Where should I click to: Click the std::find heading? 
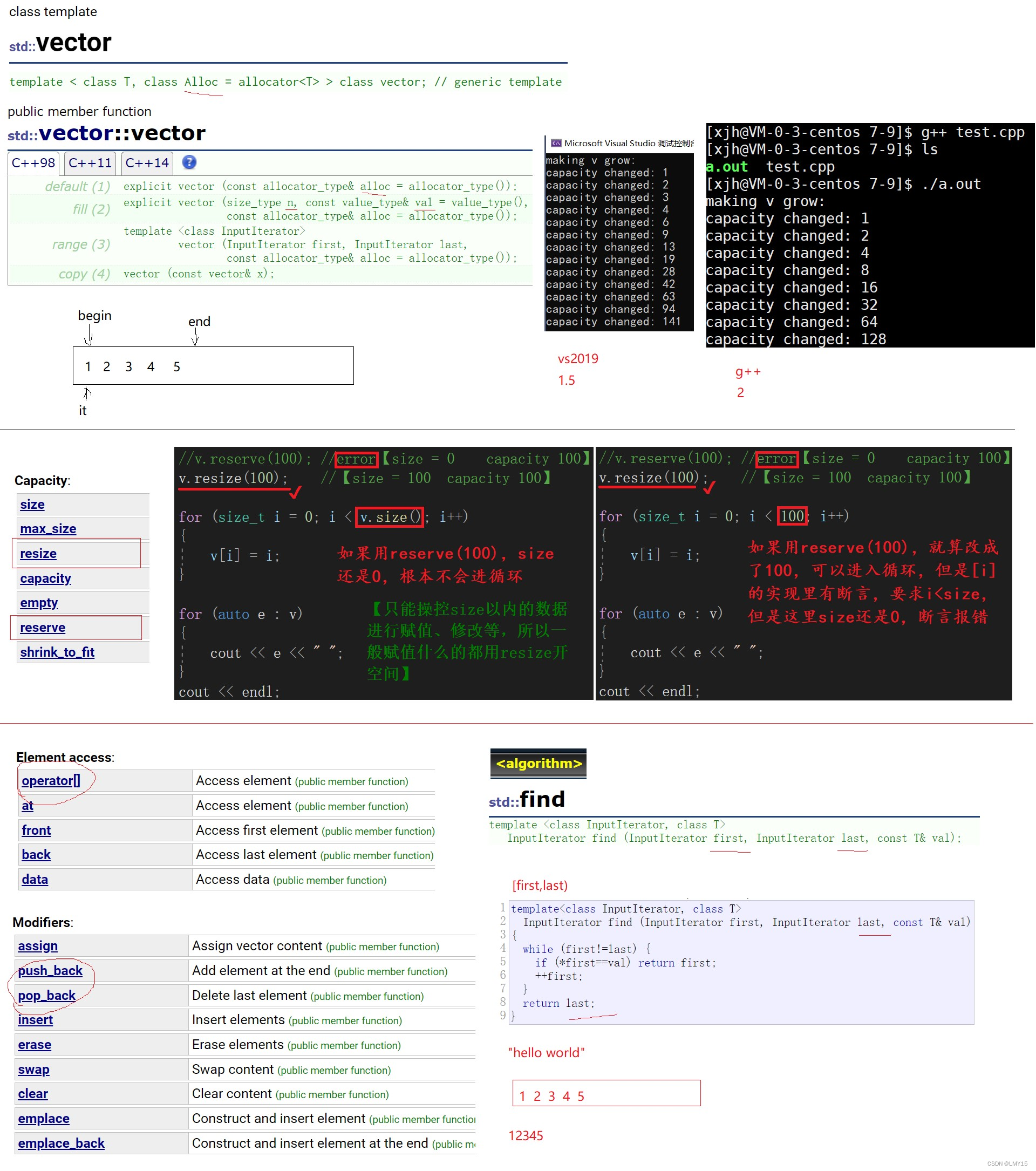(x=526, y=799)
